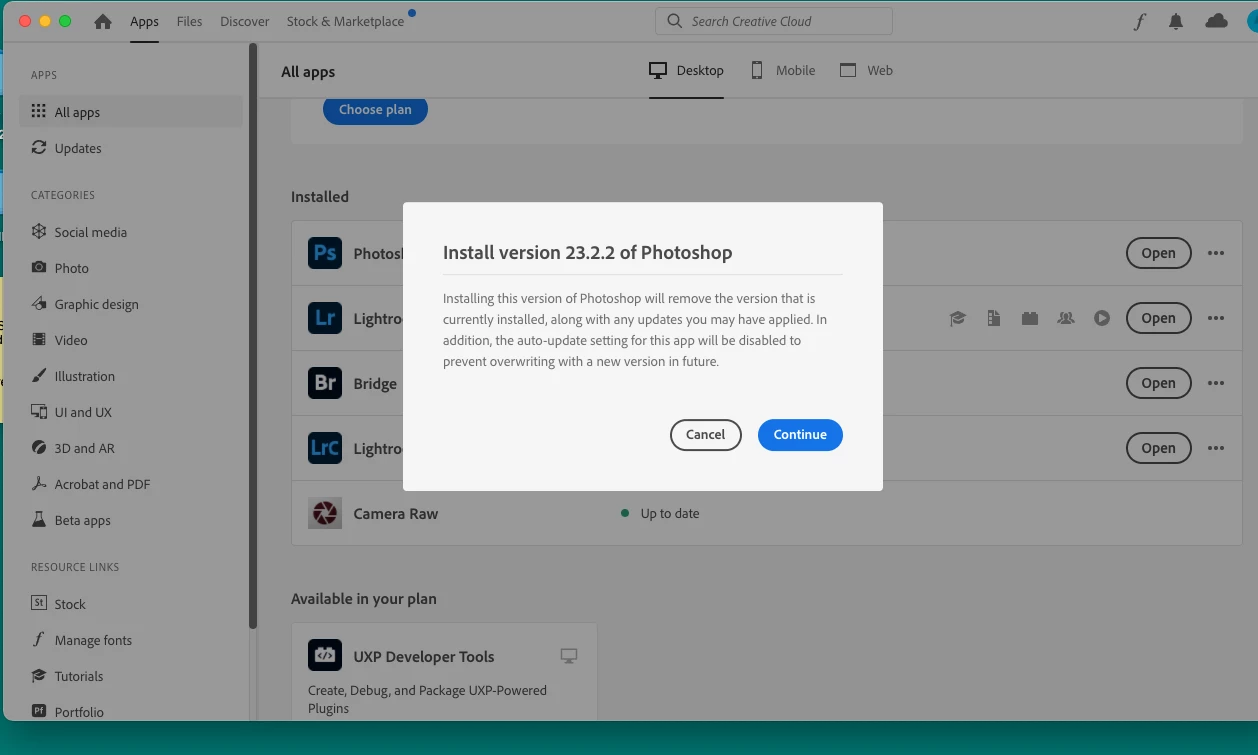Click Cancel in install dialog

coord(705,435)
